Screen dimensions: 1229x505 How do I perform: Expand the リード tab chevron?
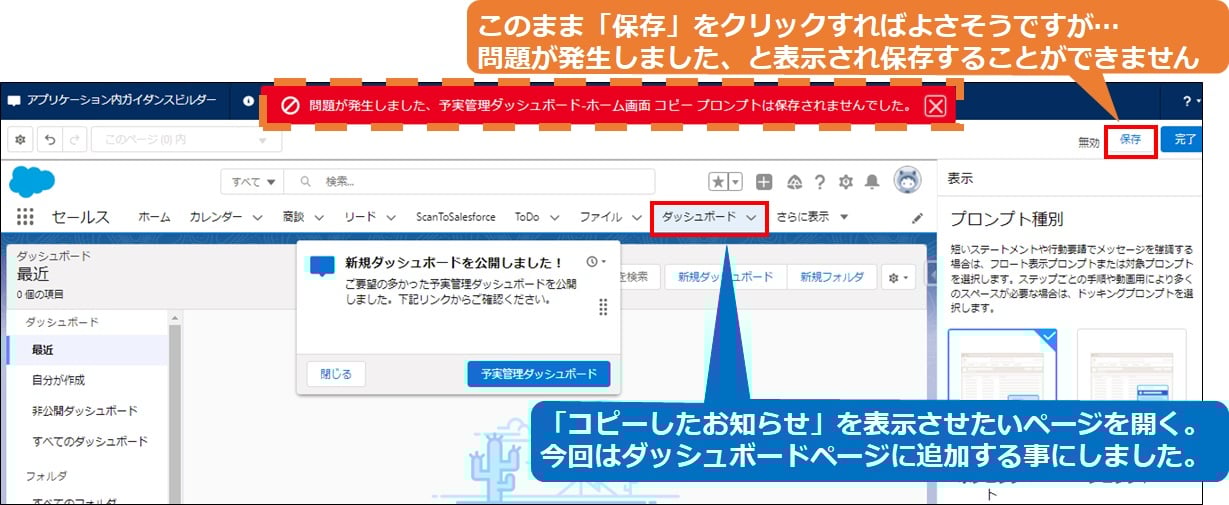(389, 217)
